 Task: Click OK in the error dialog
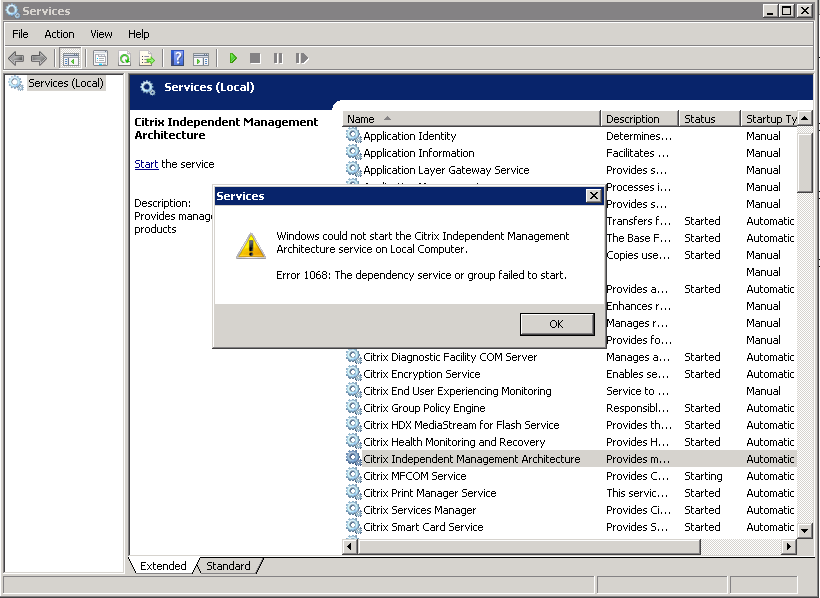[557, 324]
